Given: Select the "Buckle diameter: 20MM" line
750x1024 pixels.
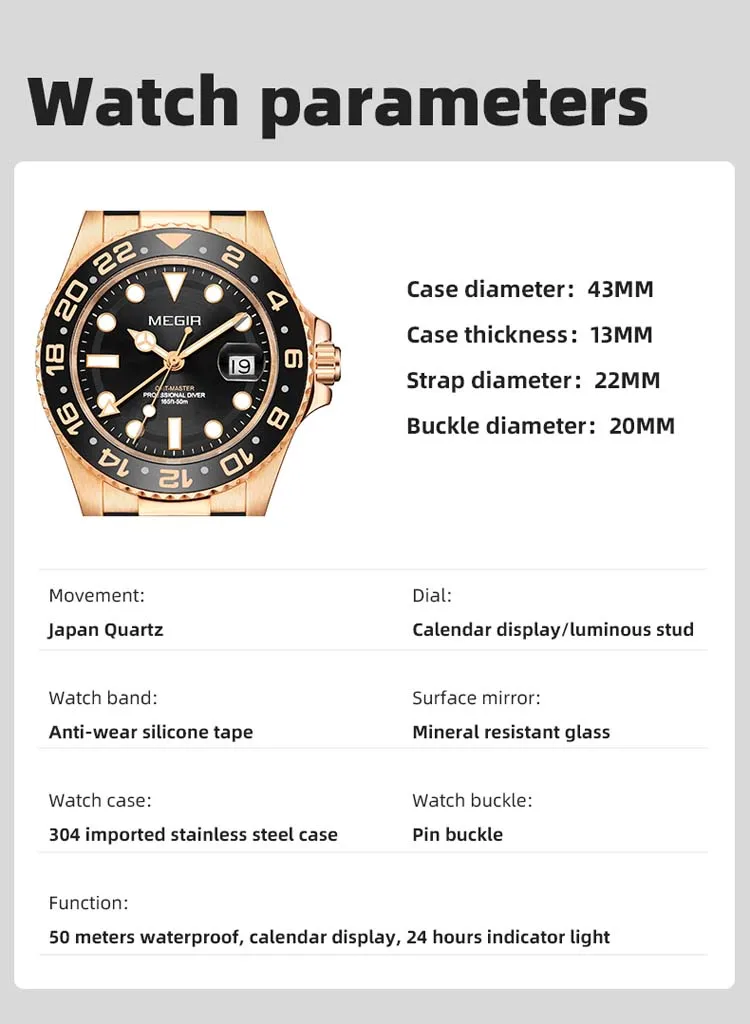Looking at the screenshot, I should click(x=540, y=426).
